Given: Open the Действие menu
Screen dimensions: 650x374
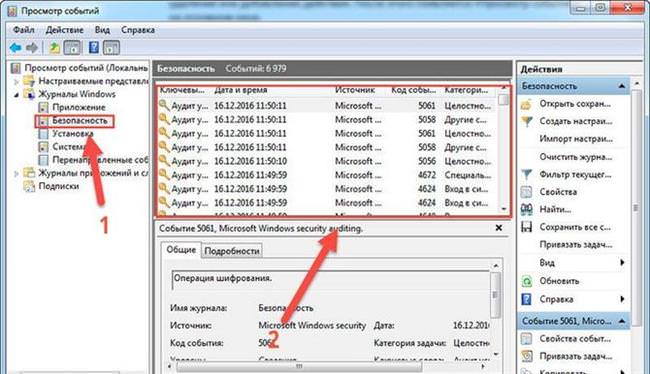Looking at the screenshot, I should coord(64,30).
